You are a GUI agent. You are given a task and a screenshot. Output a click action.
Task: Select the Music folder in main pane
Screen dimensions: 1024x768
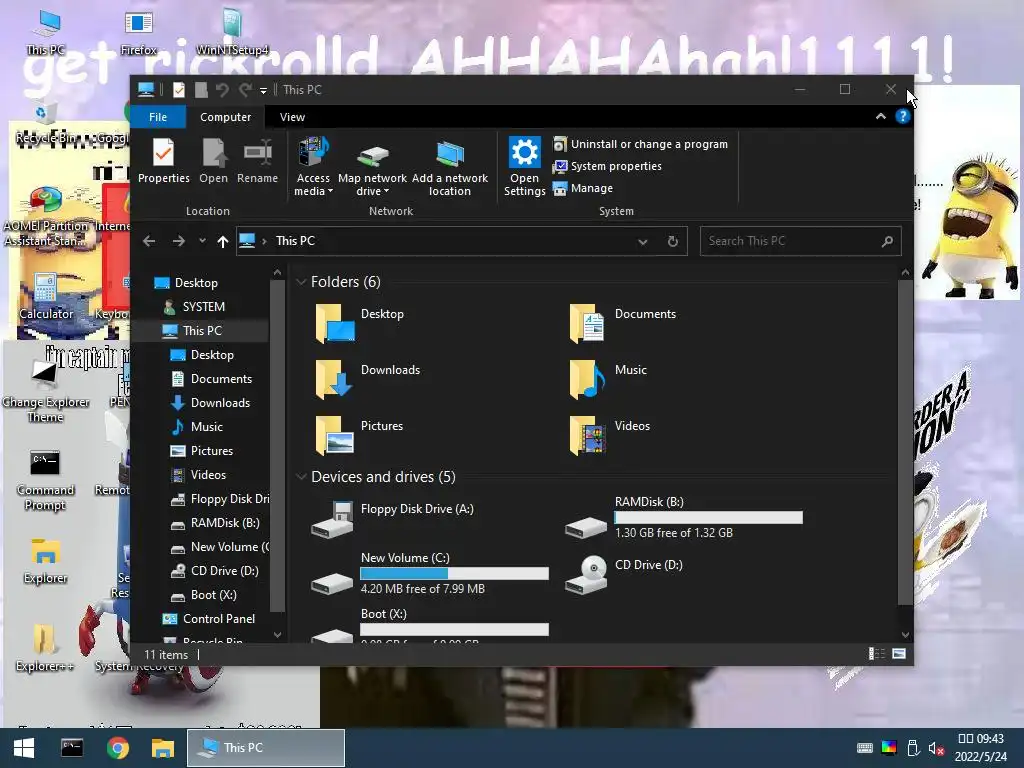click(x=609, y=379)
